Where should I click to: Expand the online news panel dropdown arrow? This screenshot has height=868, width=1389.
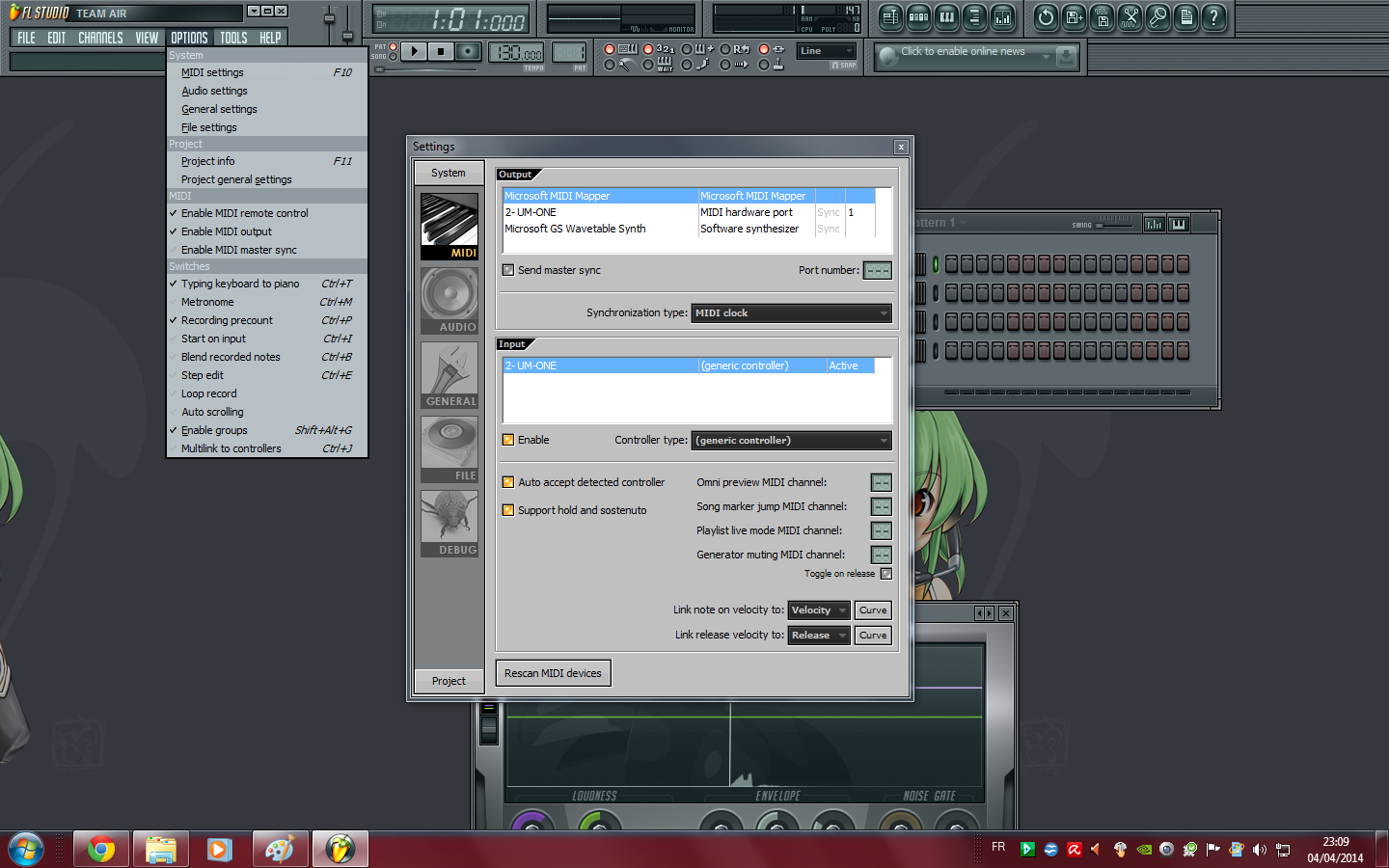(1046, 58)
